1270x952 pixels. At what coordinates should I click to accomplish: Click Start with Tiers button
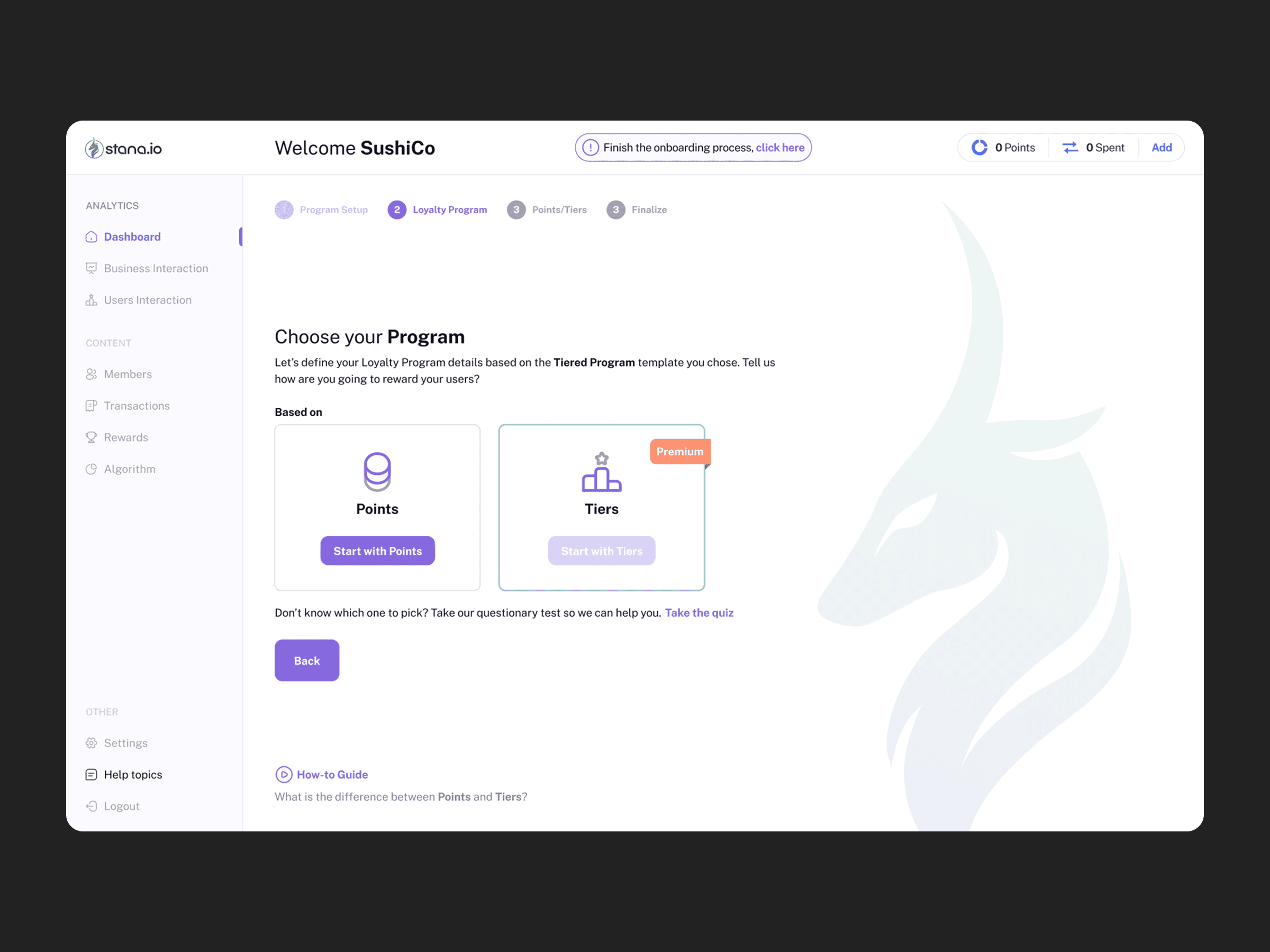[602, 551]
